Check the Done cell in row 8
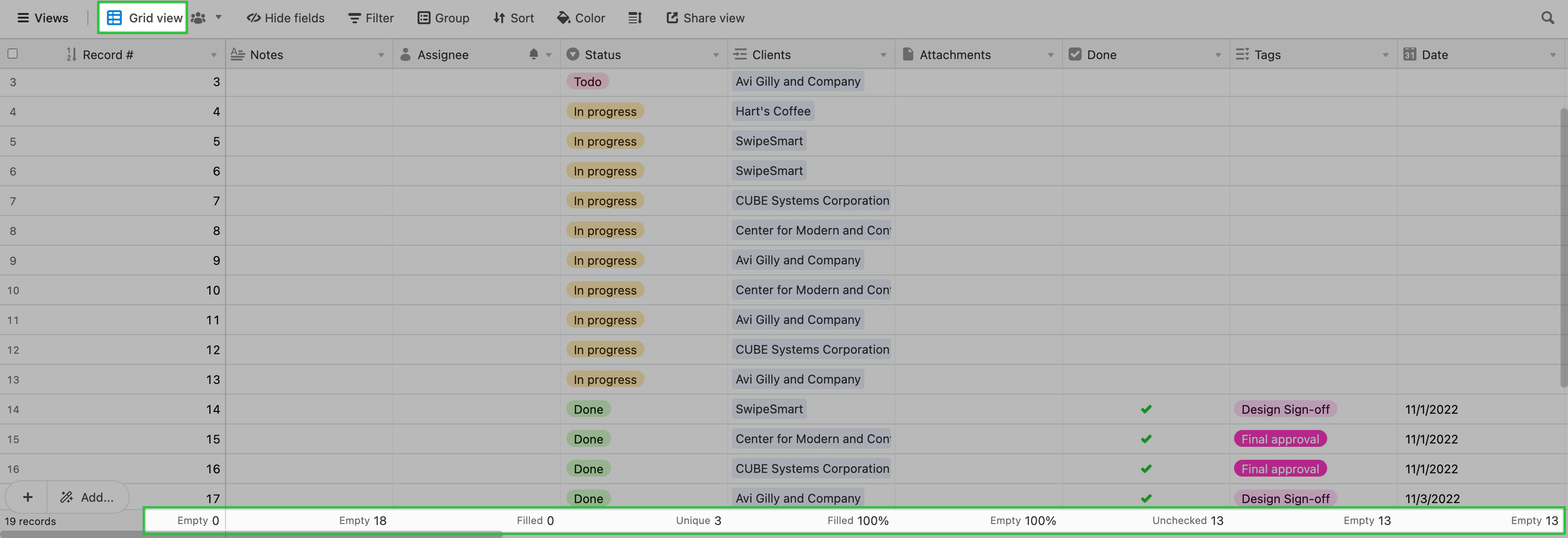 coord(1146,231)
